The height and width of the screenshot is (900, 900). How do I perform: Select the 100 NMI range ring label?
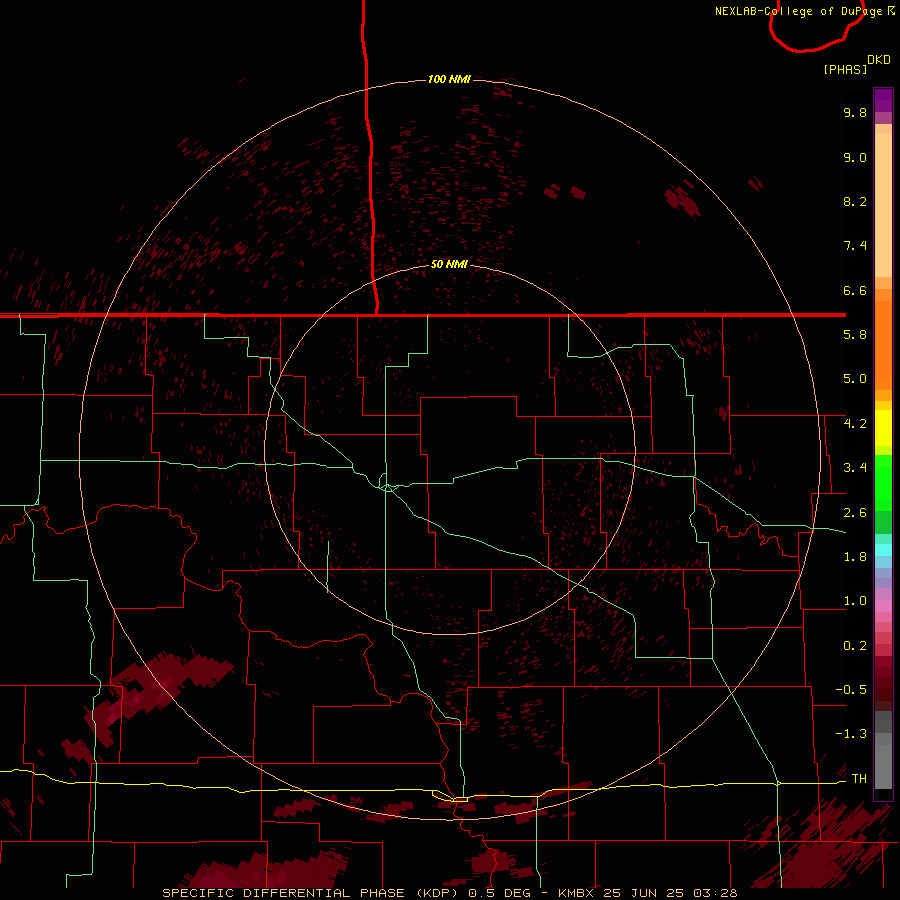[x=449, y=79]
